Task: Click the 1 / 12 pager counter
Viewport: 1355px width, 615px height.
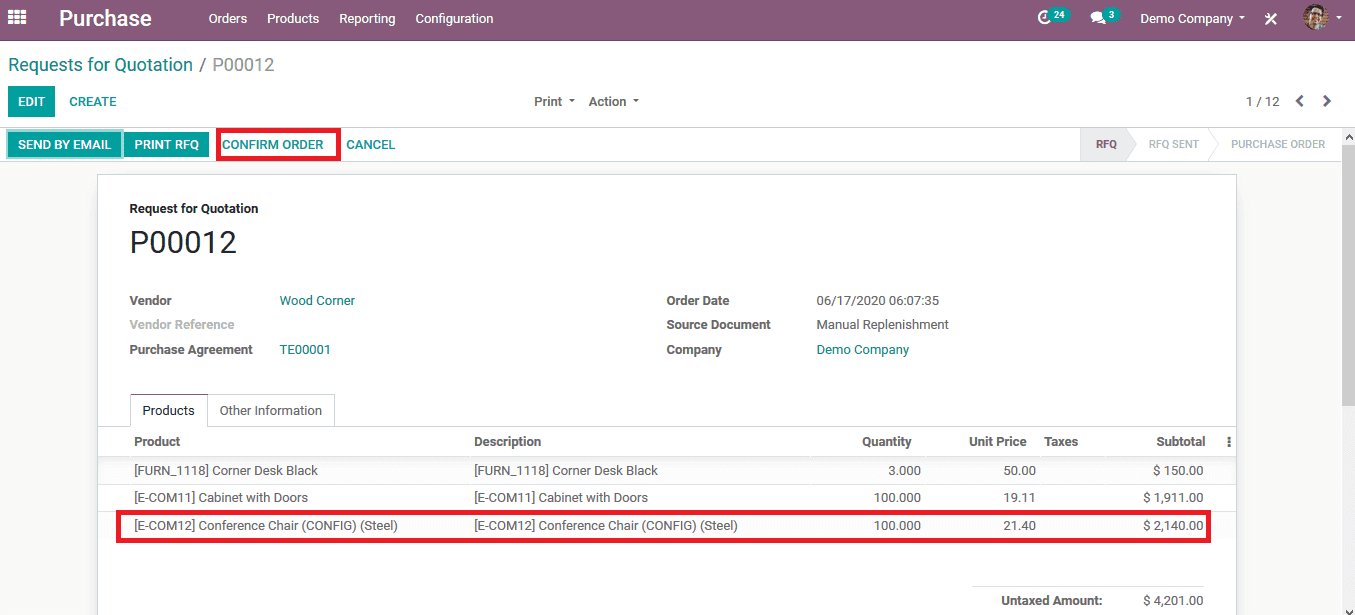Action: click(1262, 102)
